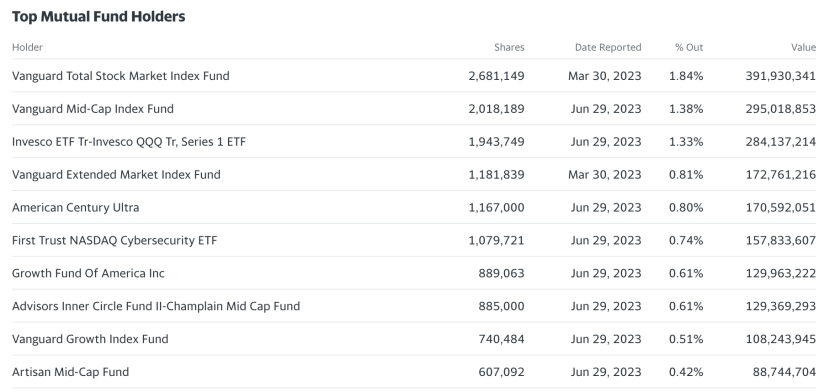Image resolution: width=840 pixels, height=392 pixels.
Task: Click the Holder column header
Action: (x=27, y=47)
